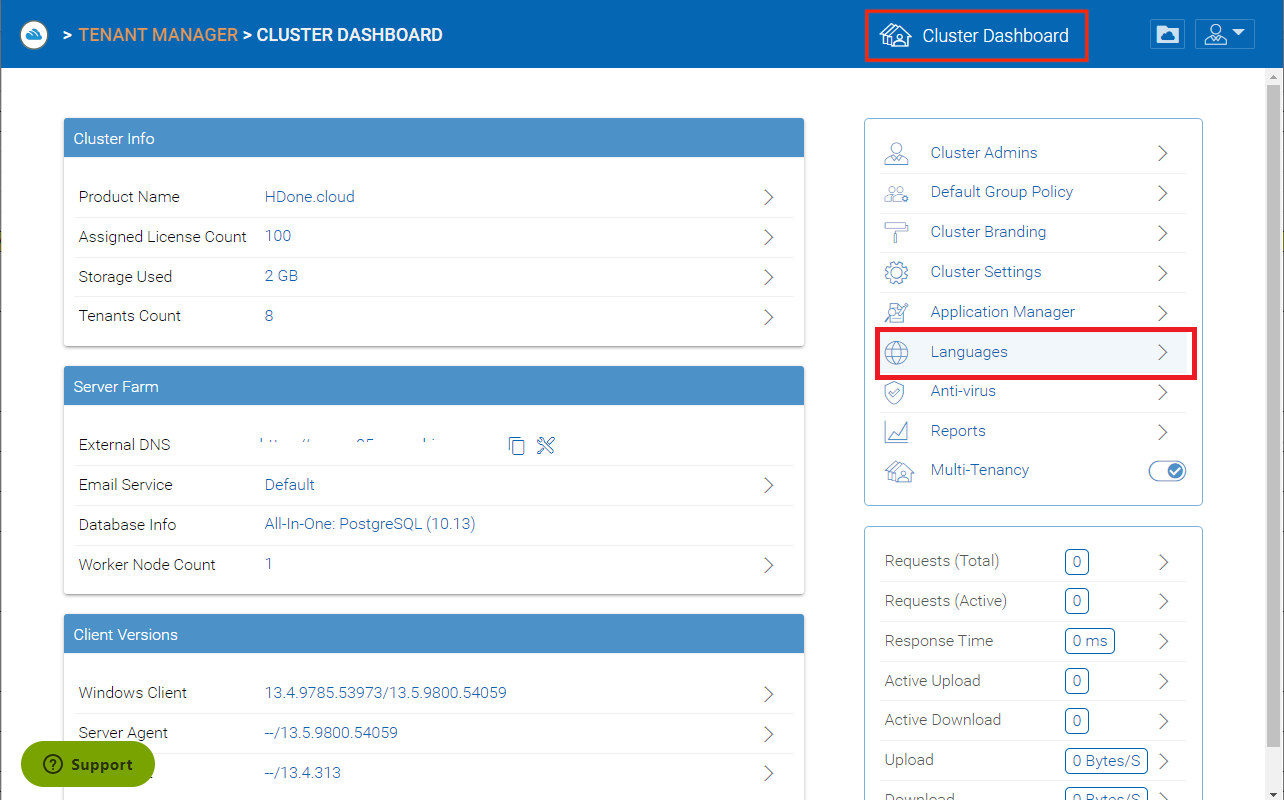Open Cluster Settings menu item
This screenshot has height=800, width=1284.
(x=1034, y=272)
